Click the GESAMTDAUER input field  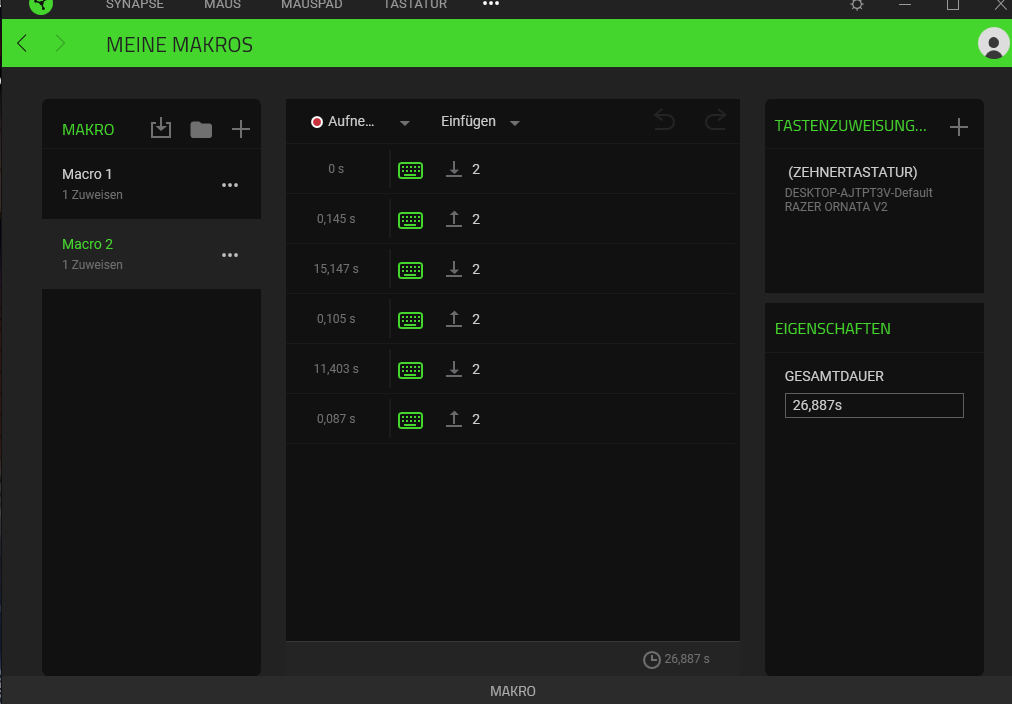[874, 405]
